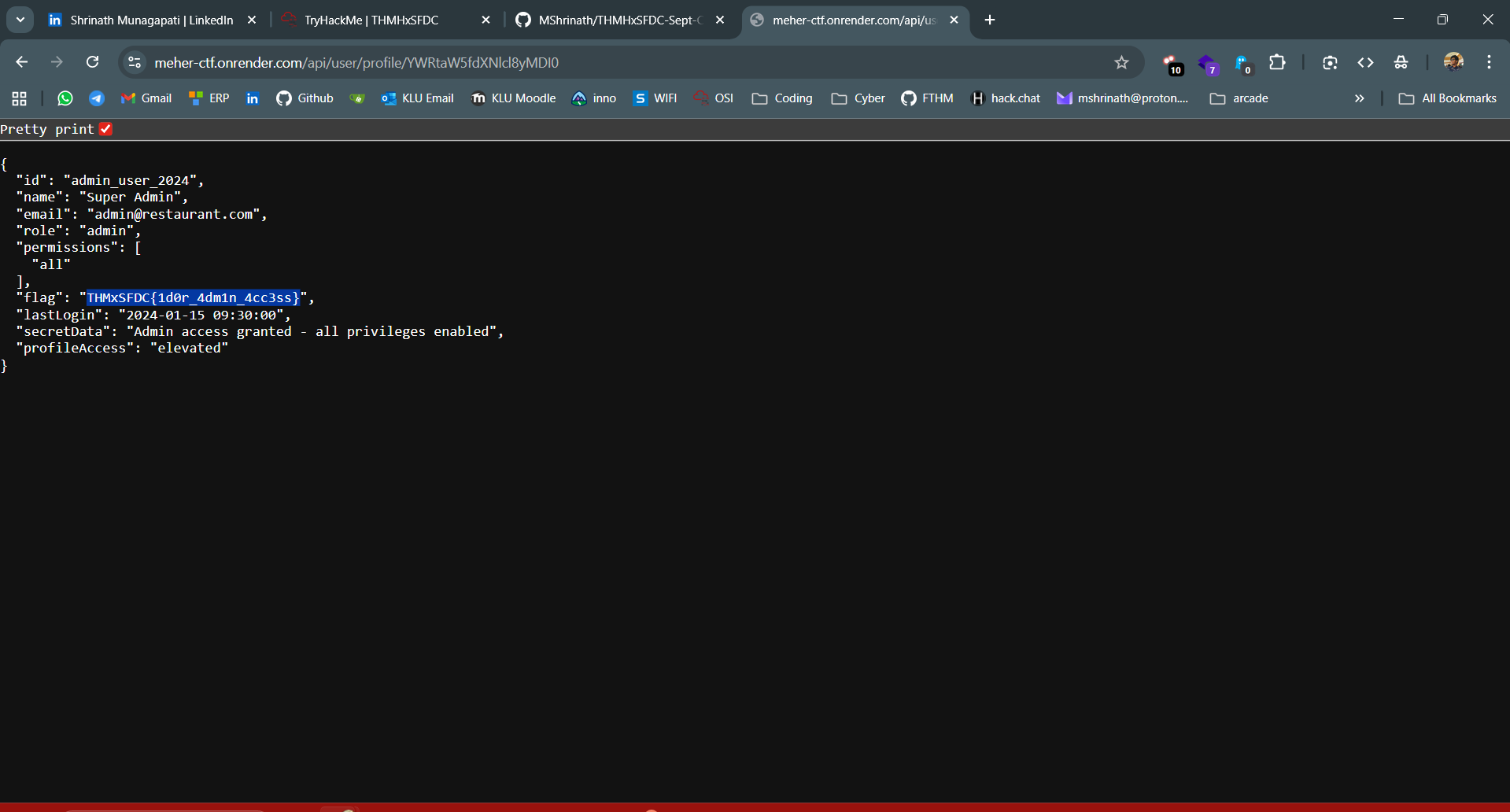Viewport: 1510px width, 812px height.
Task: Bookmark this page with the star icon
Action: click(x=1121, y=63)
